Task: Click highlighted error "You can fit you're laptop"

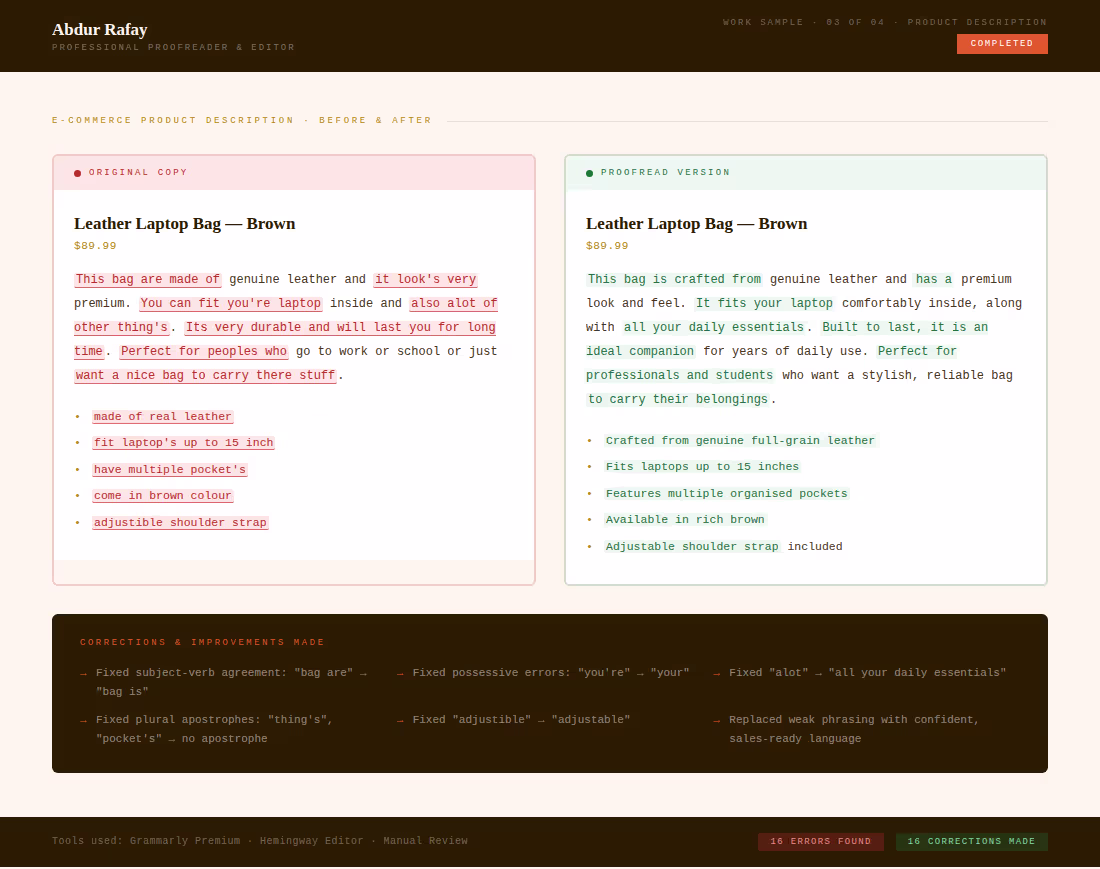Action: [x=231, y=303]
